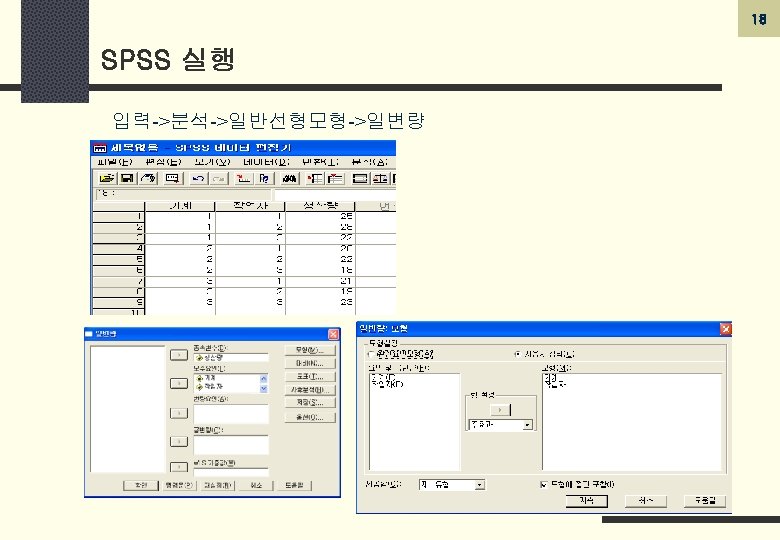Click Cancel (취소) in Univariate dialog
Image resolution: width=780 pixels, height=540 pixels.
tap(256, 485)
